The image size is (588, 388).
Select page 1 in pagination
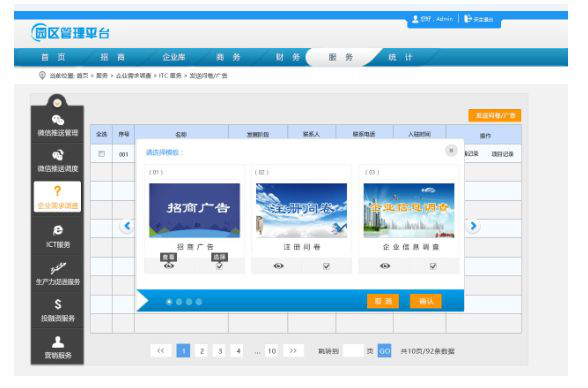[183, 351]
